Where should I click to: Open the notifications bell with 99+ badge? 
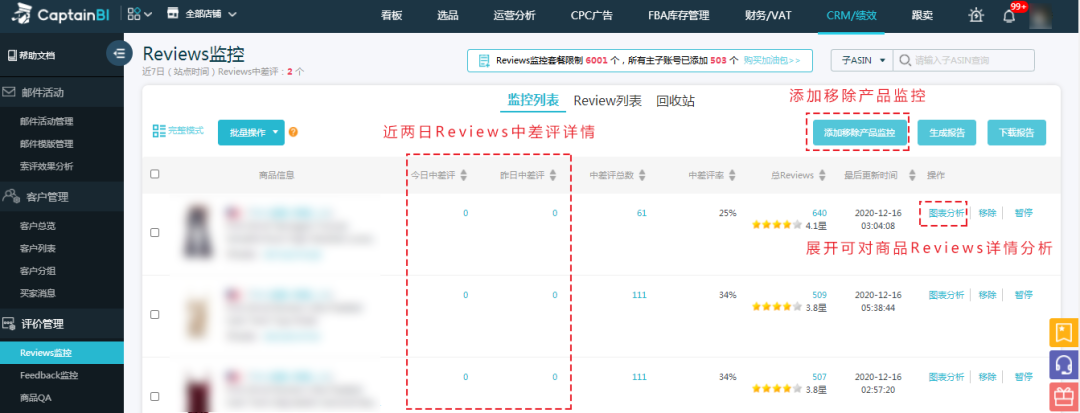click(1010, 16)
